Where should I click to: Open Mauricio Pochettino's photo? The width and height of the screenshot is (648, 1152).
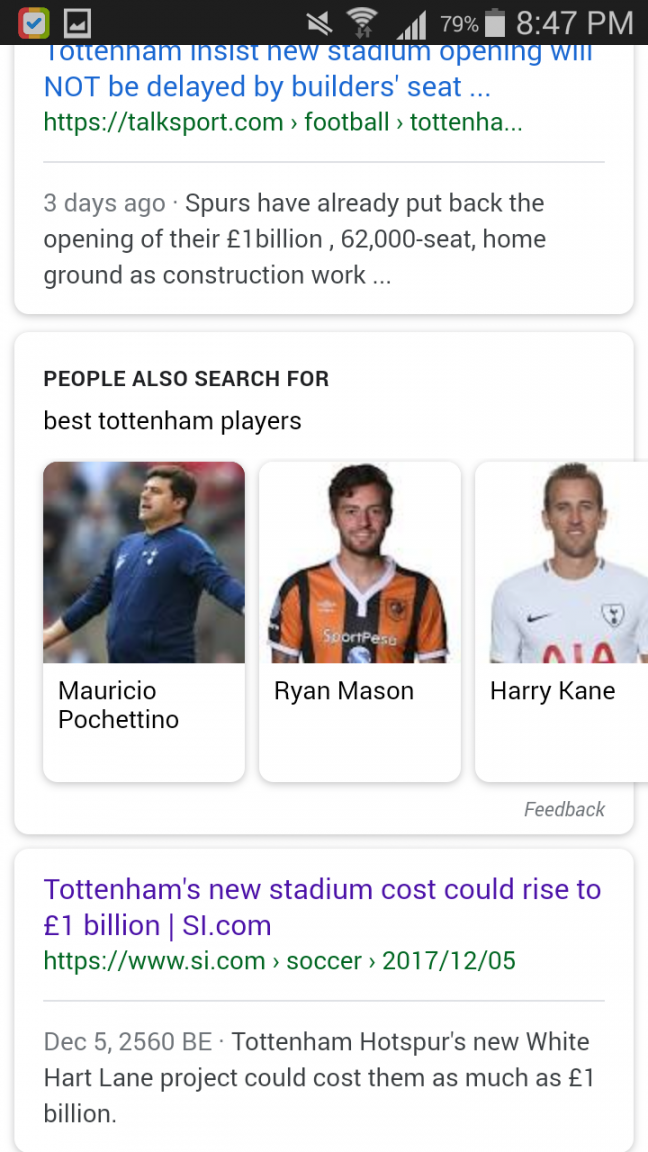144,562
